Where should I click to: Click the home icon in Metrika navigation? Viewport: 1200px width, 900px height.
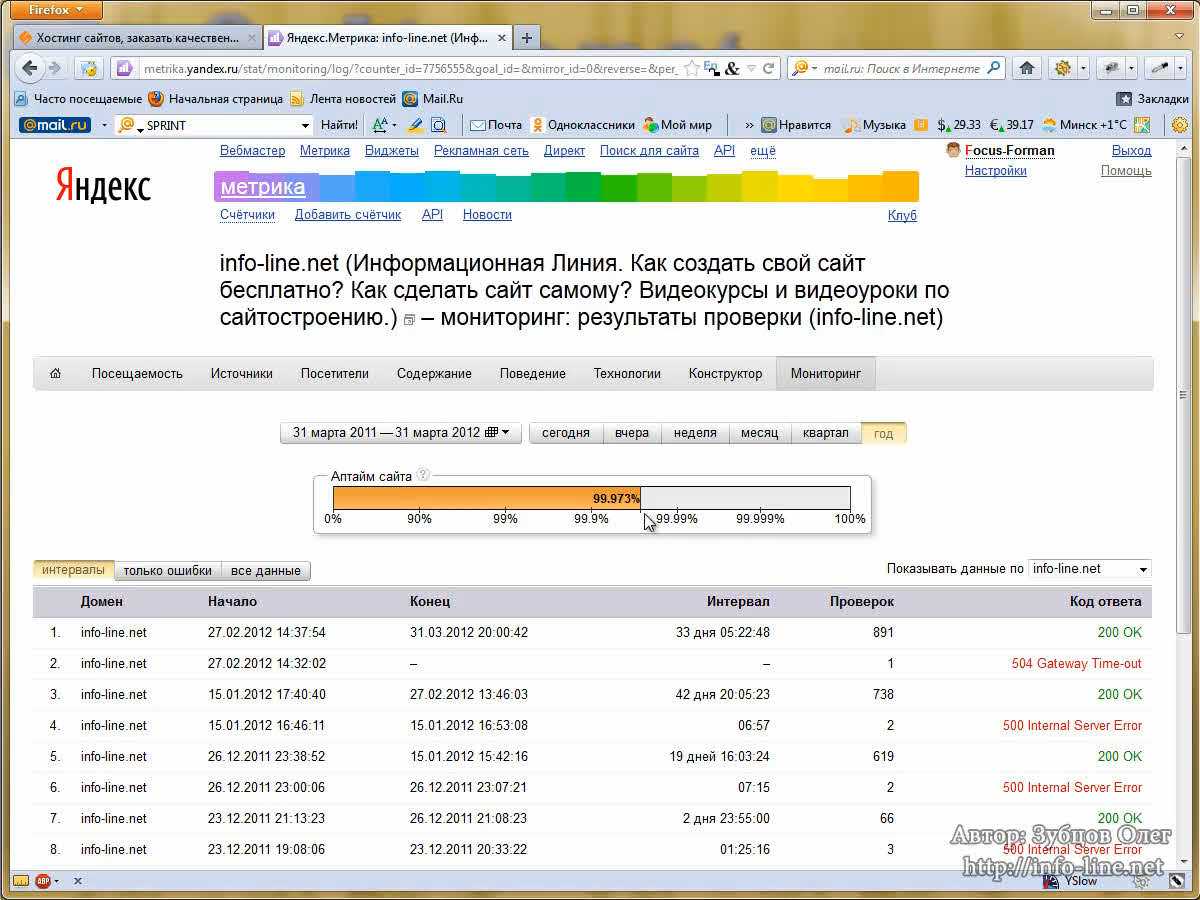(56, 373)
